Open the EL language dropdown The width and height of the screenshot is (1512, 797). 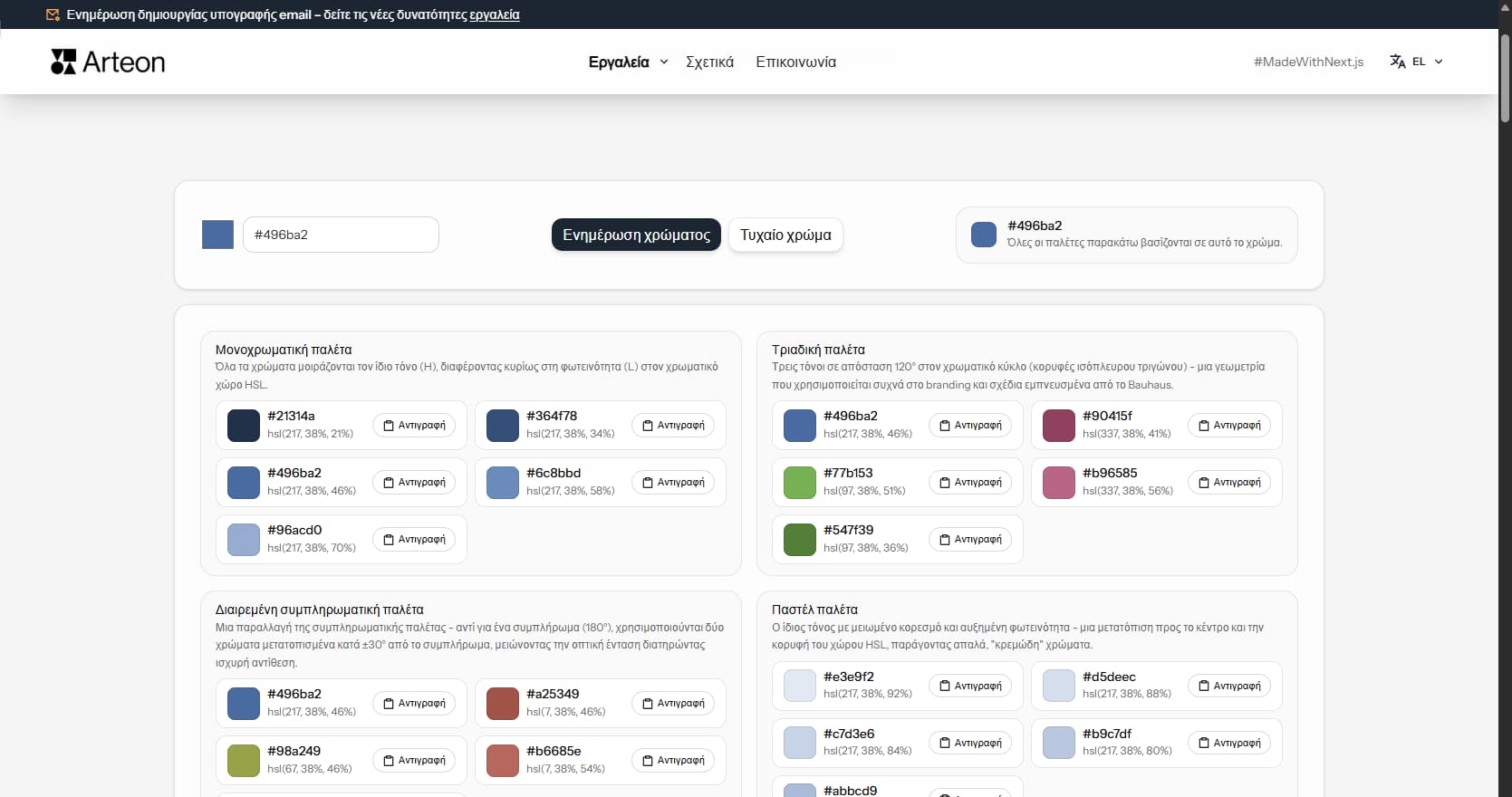coord(1427,62)
